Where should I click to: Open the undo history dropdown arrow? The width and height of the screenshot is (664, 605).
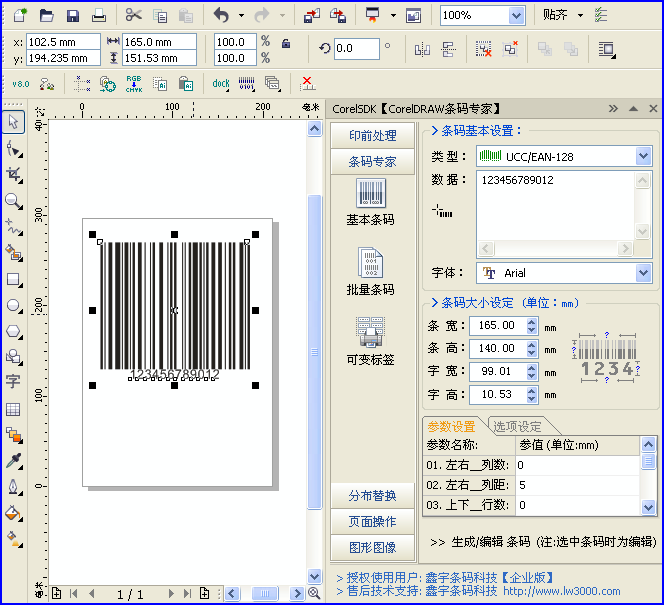(x=241, y=16)
